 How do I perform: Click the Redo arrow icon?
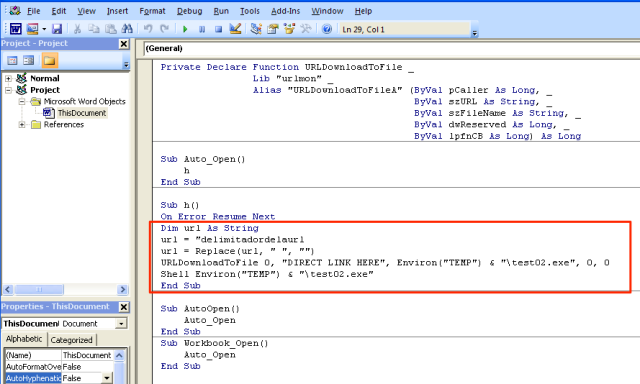164,29
